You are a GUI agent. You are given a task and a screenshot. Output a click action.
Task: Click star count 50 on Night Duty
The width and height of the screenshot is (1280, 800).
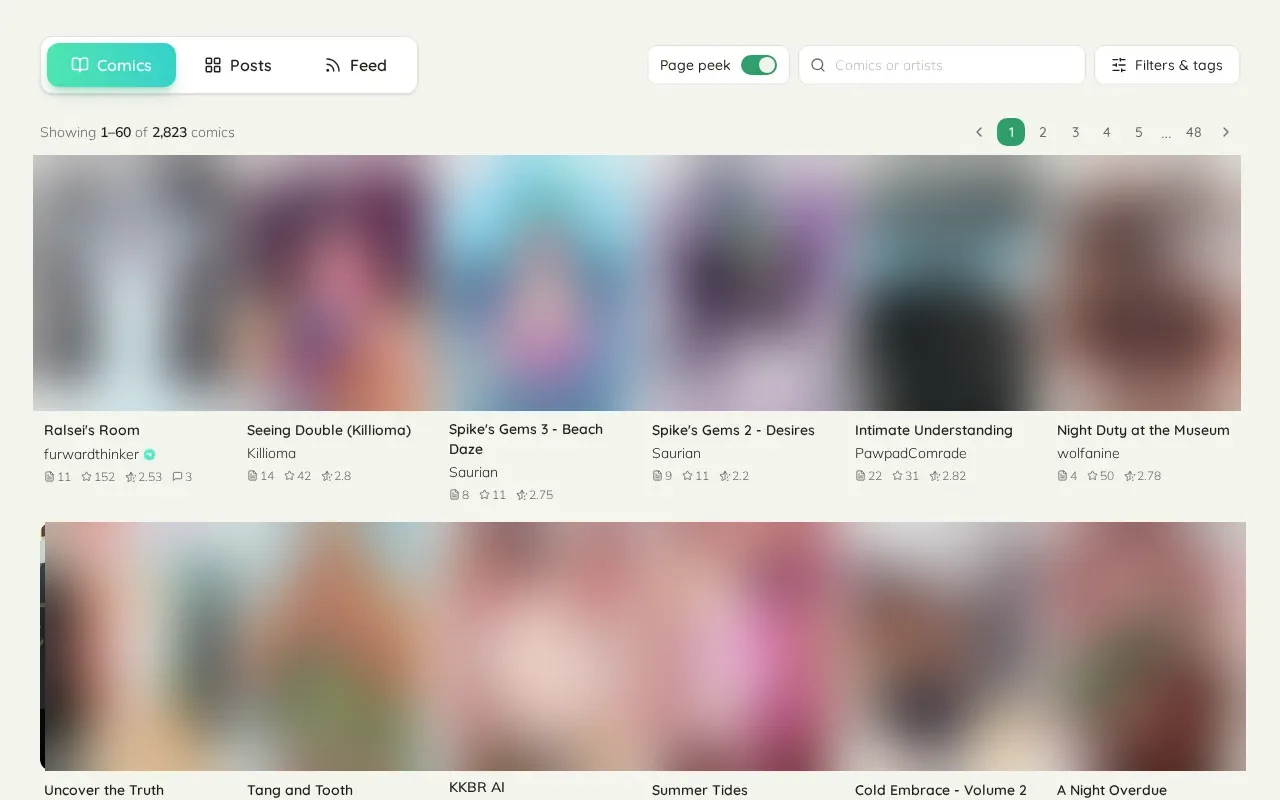click(1100, 476)
